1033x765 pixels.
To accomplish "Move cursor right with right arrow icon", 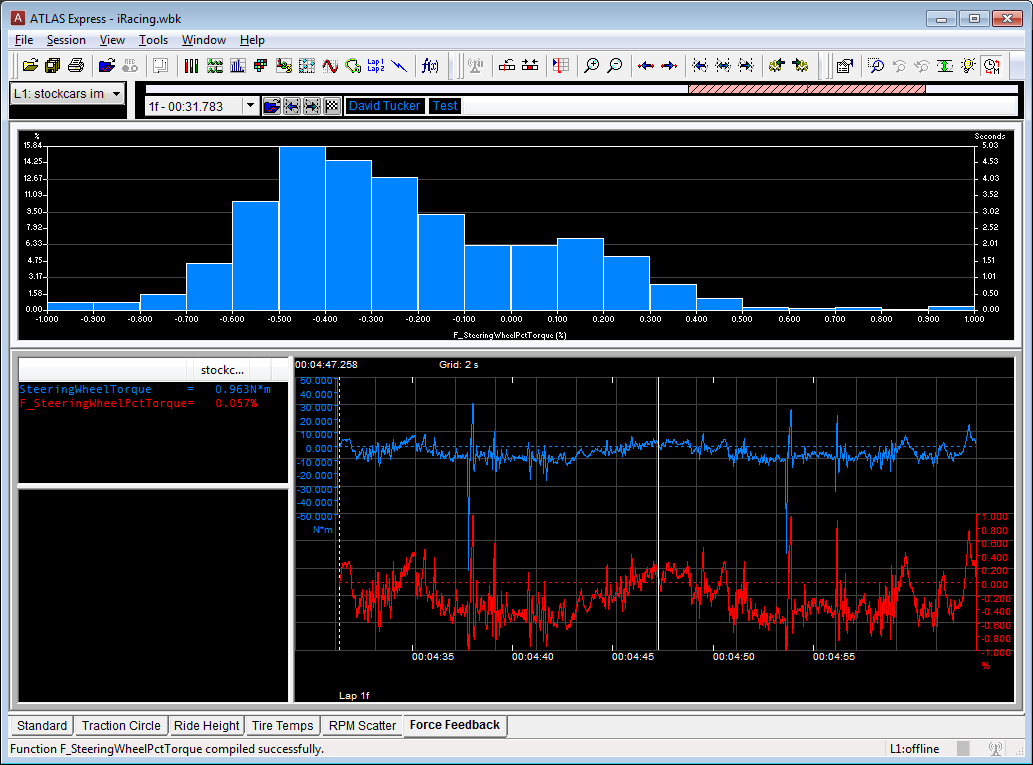I will 669,65.
